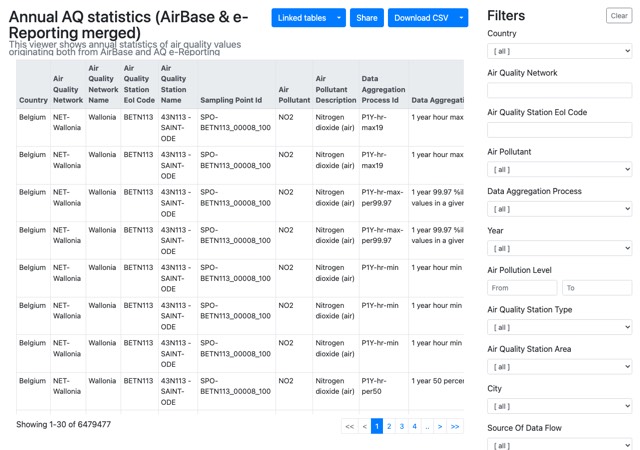This screenshot has height=450, width=640.
Task: Open the Linked tables button
Action: [302, 18]
